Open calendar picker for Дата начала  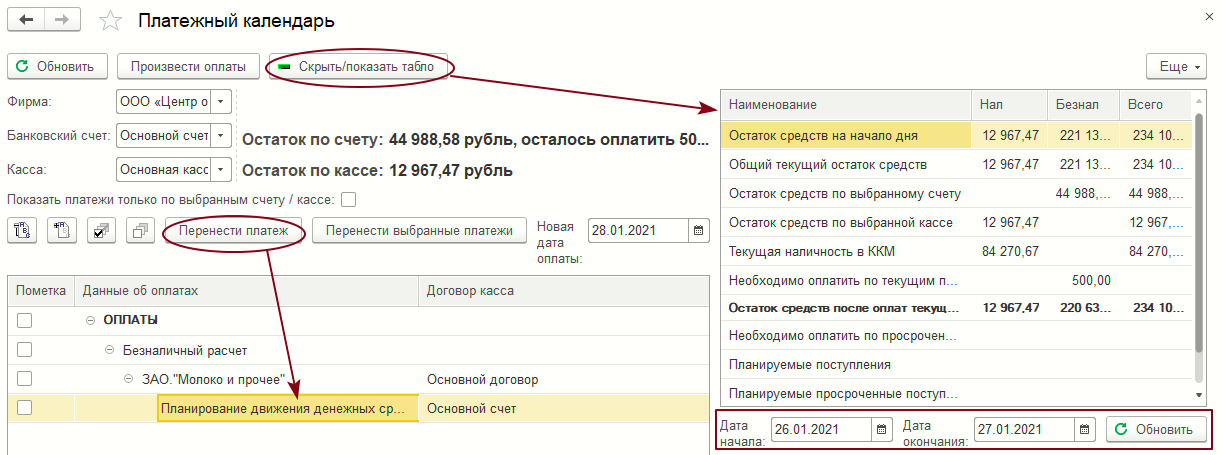coord(881,429)
